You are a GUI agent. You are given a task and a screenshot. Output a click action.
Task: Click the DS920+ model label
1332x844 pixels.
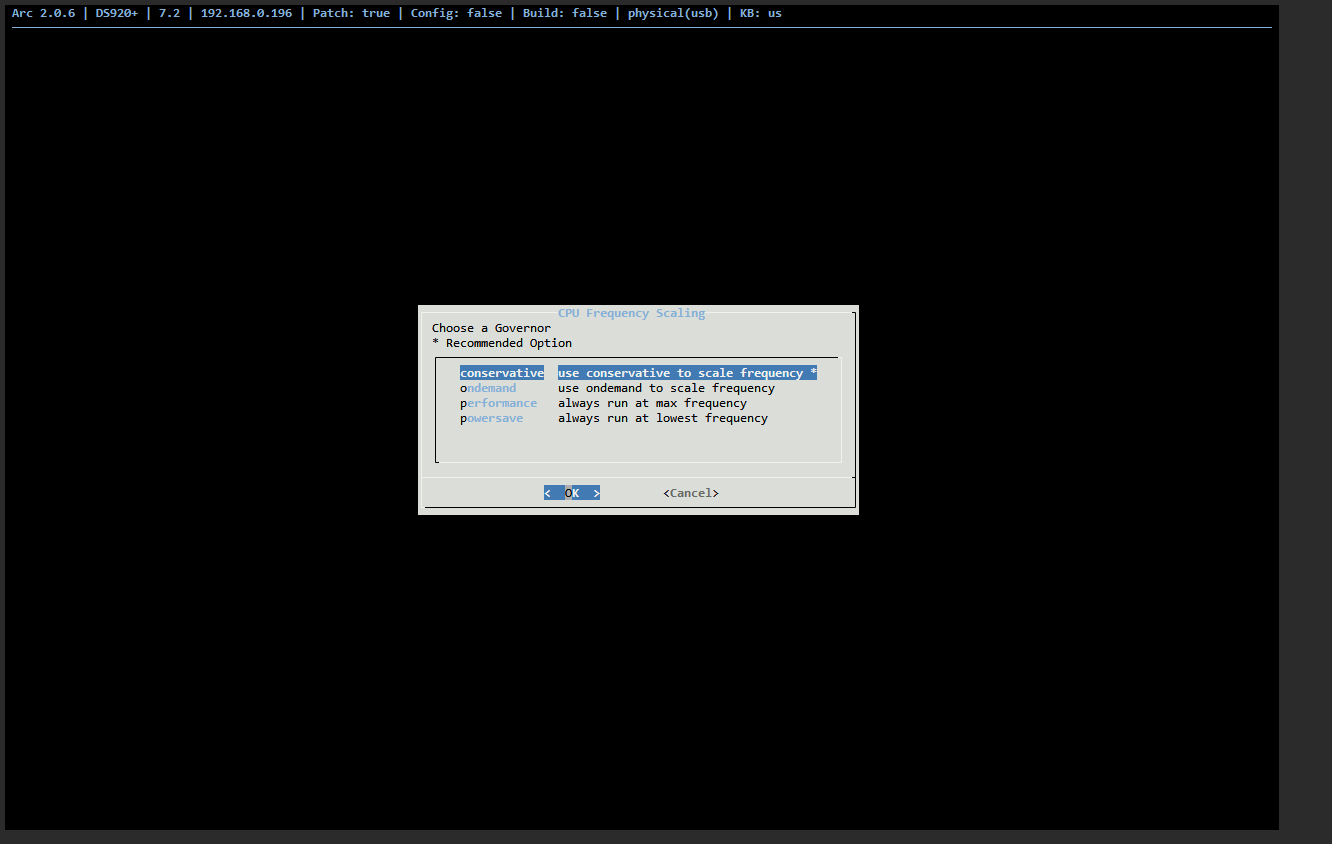[x=116, y=13]
